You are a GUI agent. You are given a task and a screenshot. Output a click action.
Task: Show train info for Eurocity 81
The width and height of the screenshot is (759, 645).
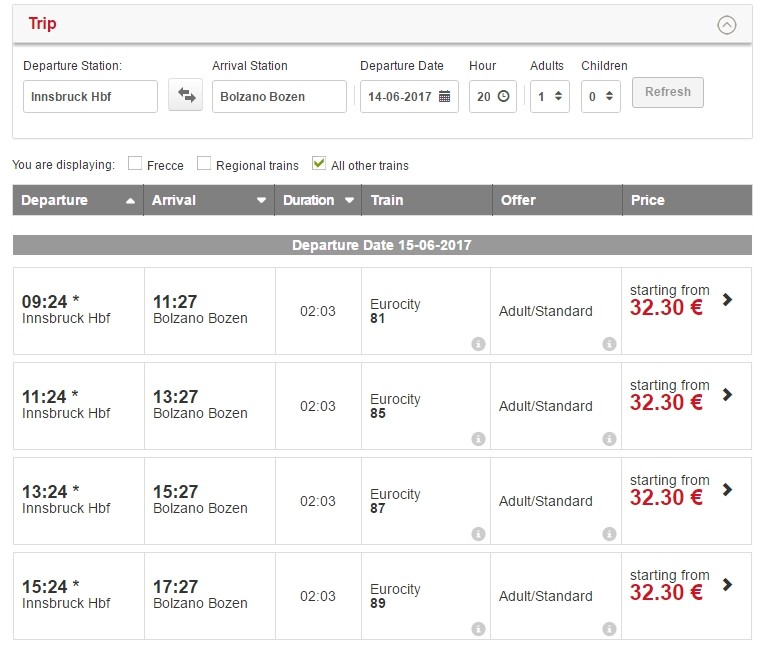click(478, 344)
